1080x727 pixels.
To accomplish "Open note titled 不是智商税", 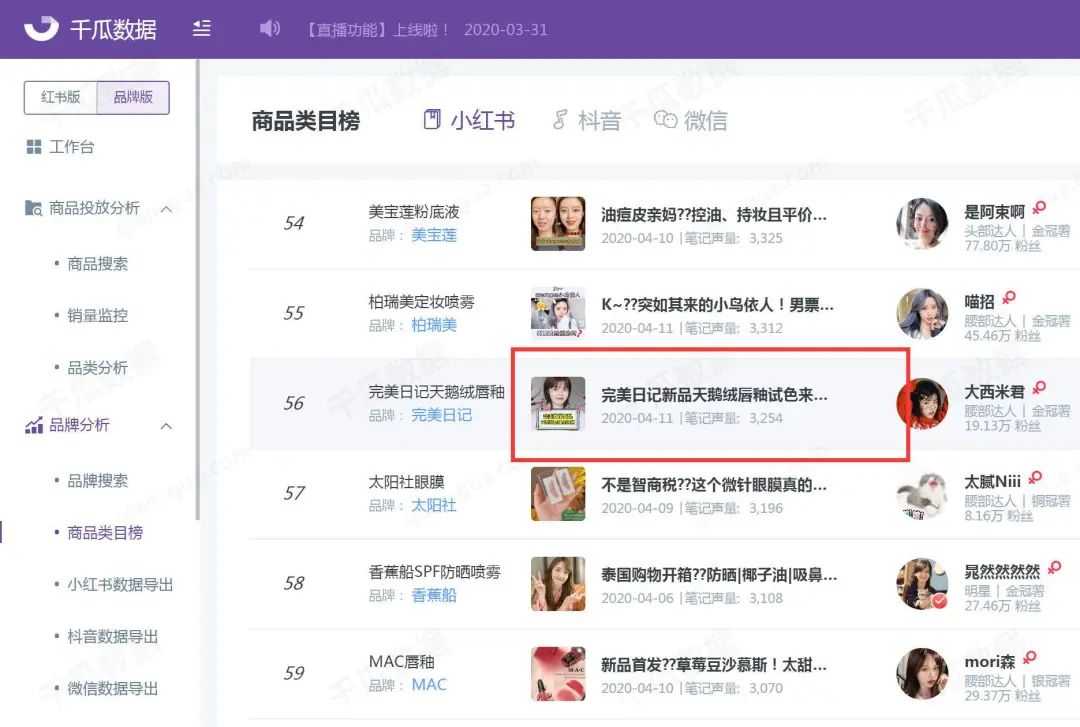I will [714, 485].
